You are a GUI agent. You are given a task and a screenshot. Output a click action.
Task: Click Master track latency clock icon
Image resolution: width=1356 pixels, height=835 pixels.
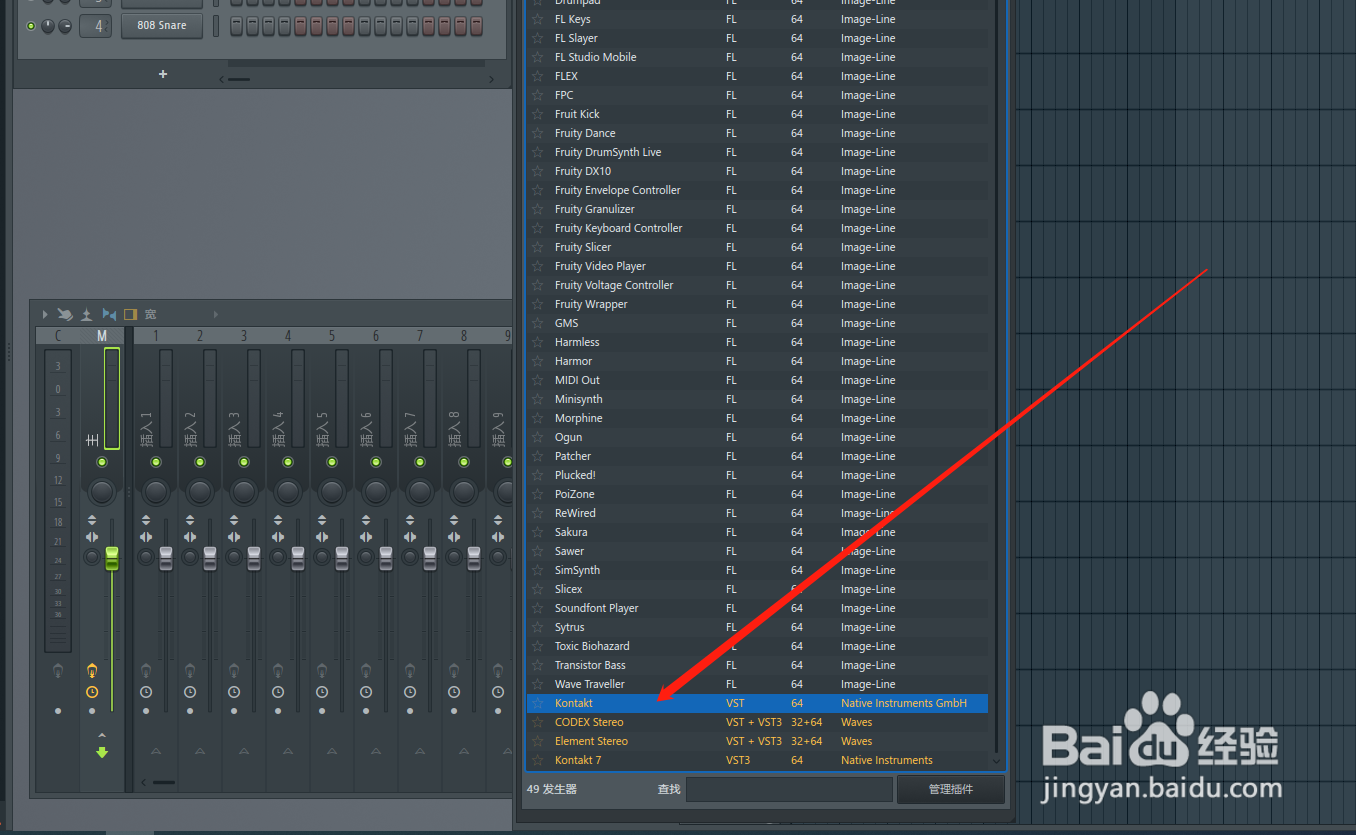92,692
